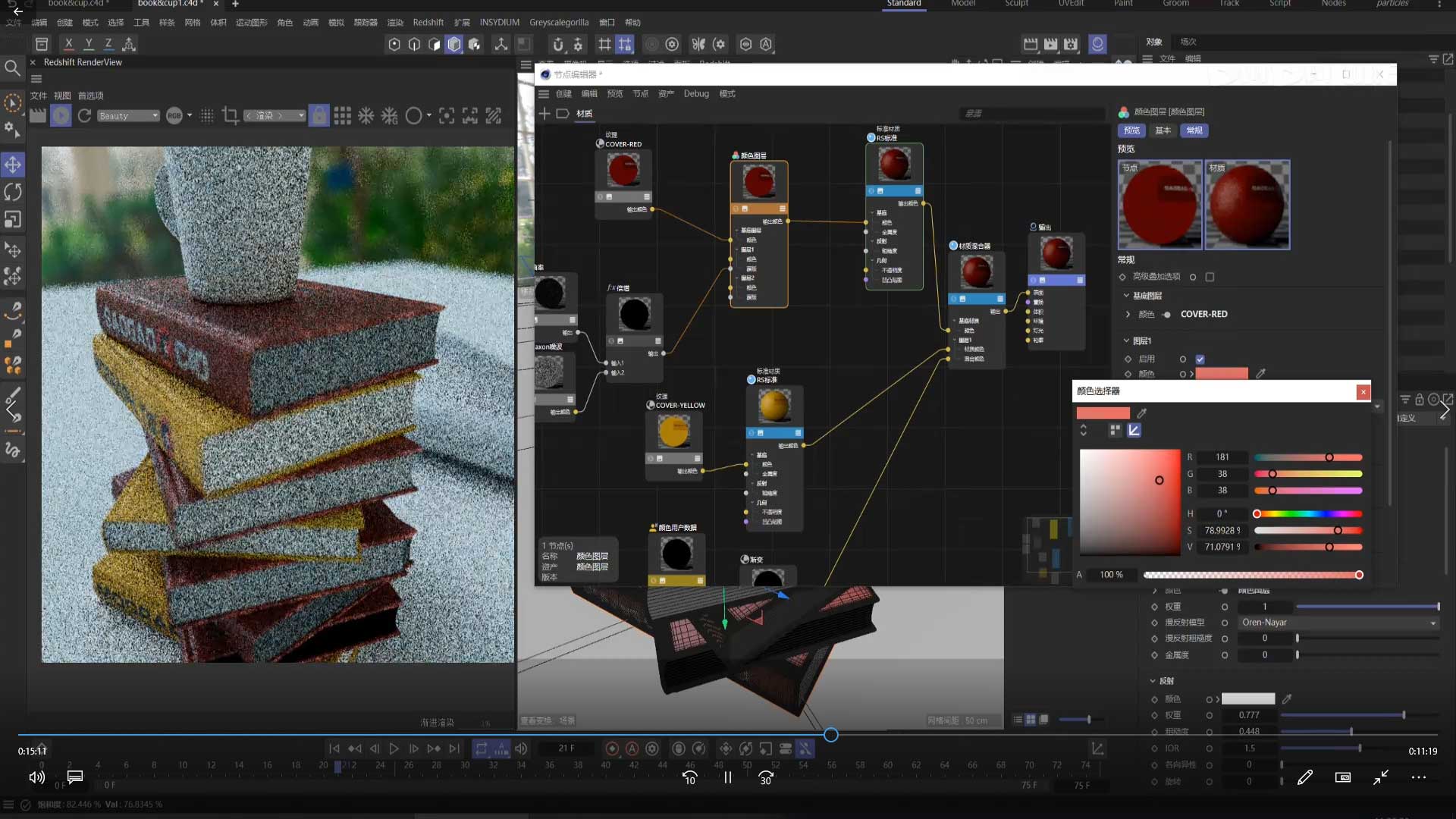The height and width of the screenshot is (819, 1456).
Task: Click the add node plus icon
Action: pos(544,114)
